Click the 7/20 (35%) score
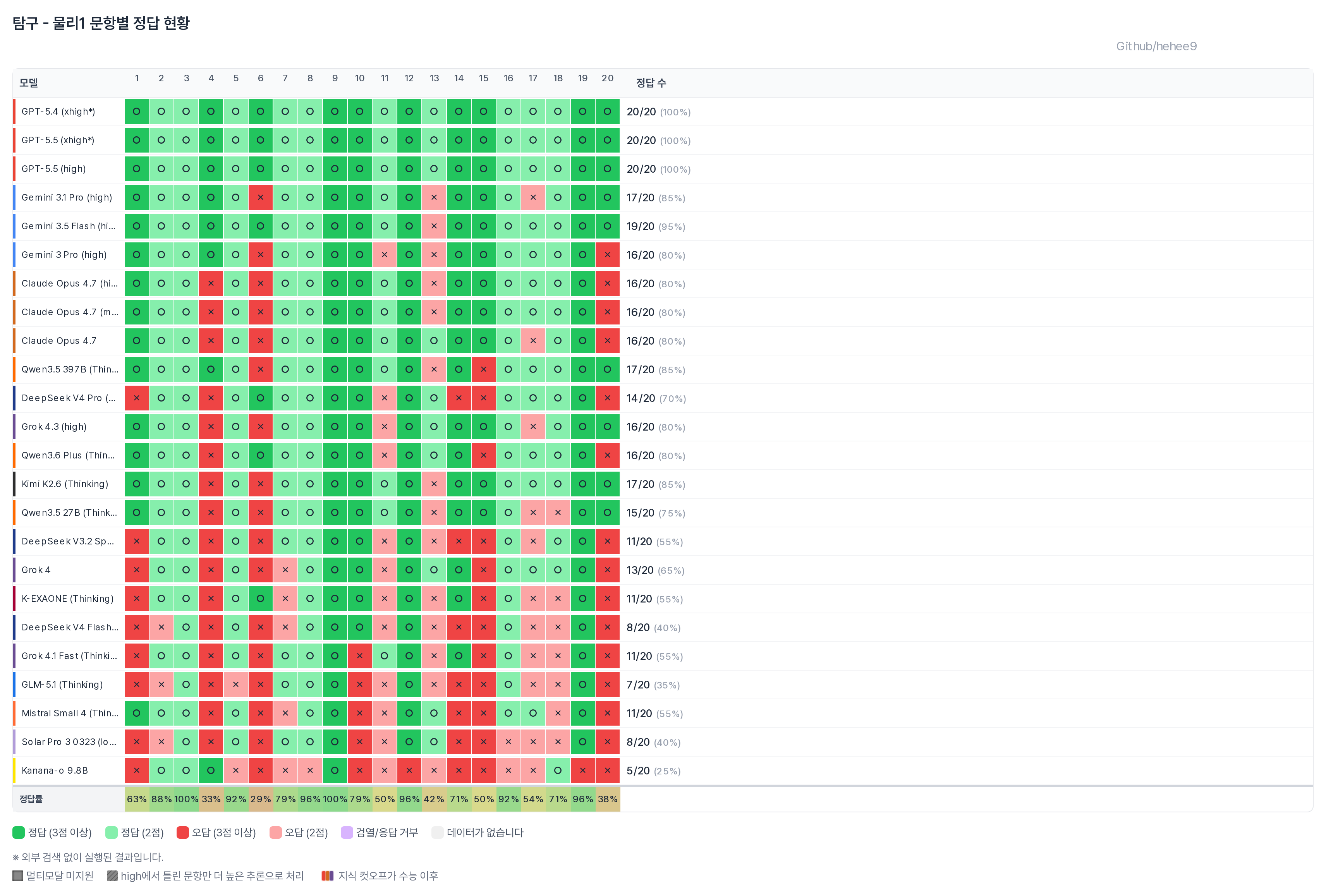The width and height of the screenshot is (1326, 896). coord(653,685)
